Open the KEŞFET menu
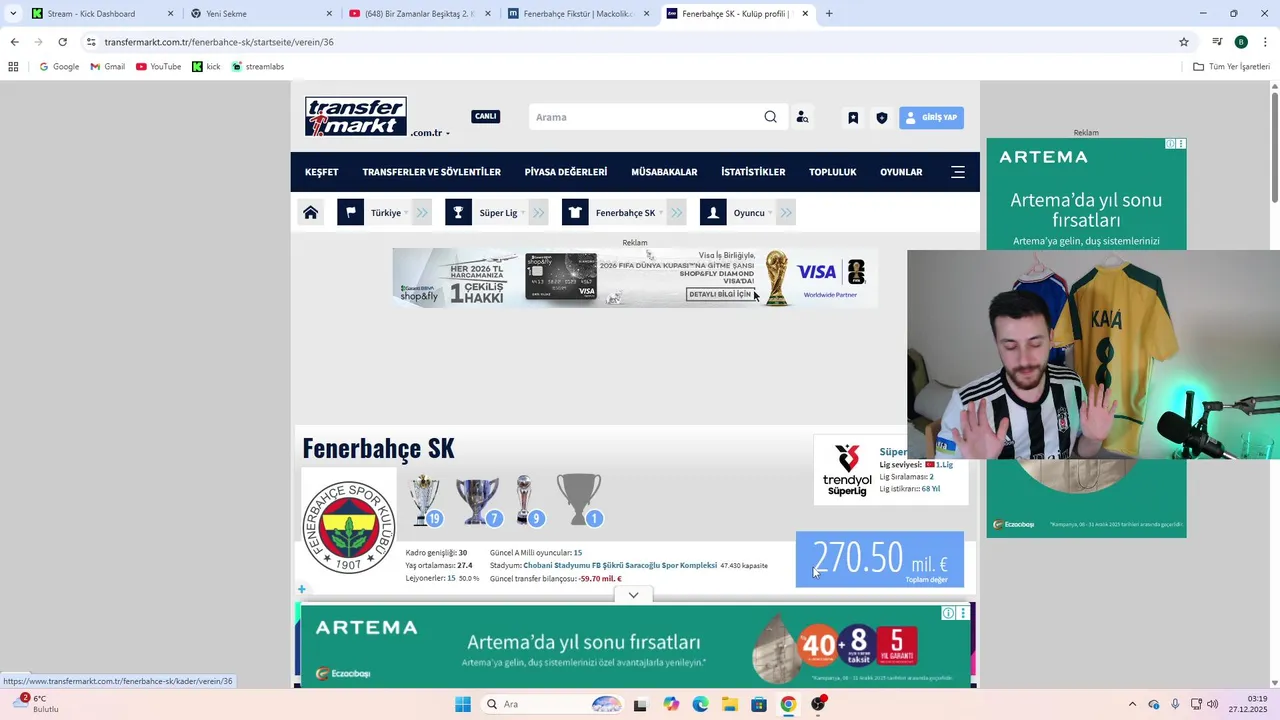This screenshot has height=720, width=1280. (322, 172)
